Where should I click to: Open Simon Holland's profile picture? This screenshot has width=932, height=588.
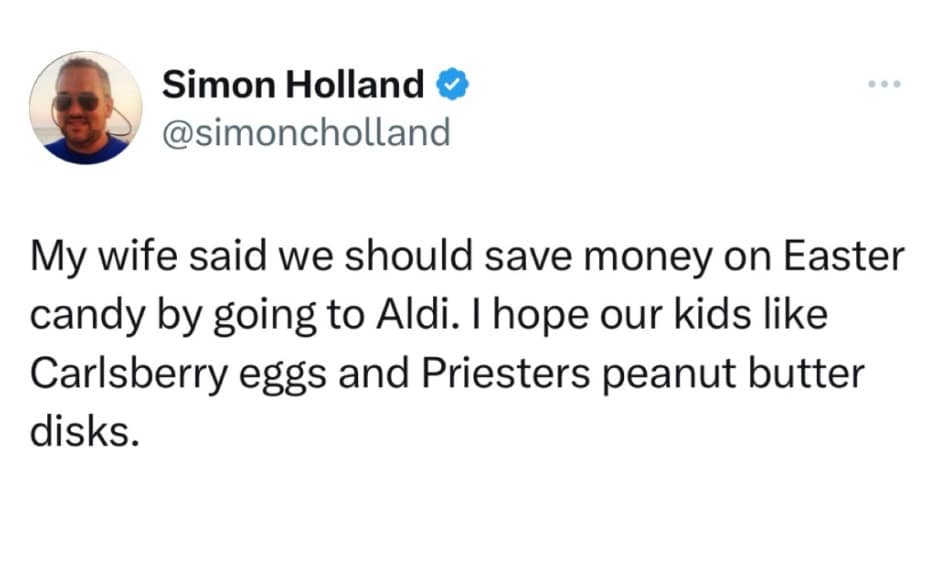coord(85,108)
